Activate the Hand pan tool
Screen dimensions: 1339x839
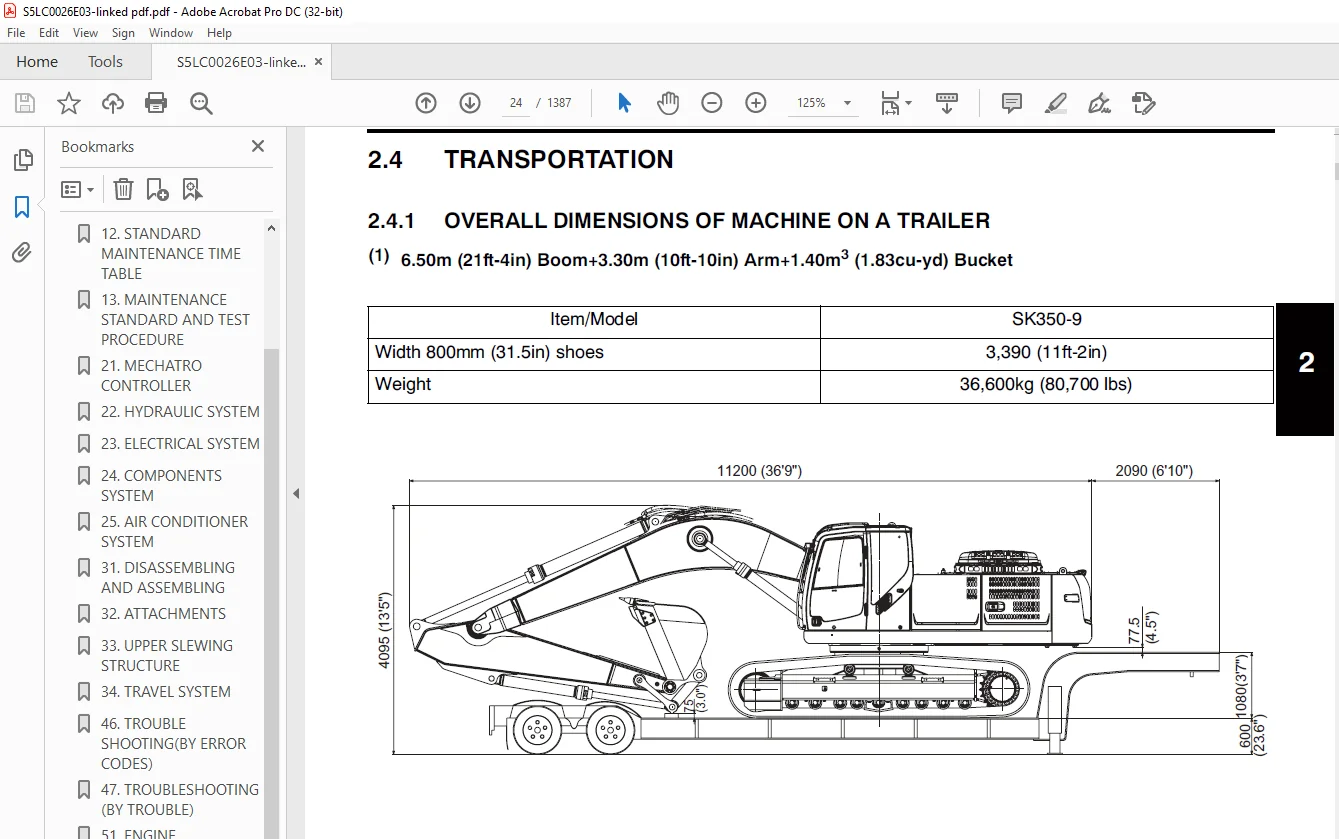click(x=667, y=103)
